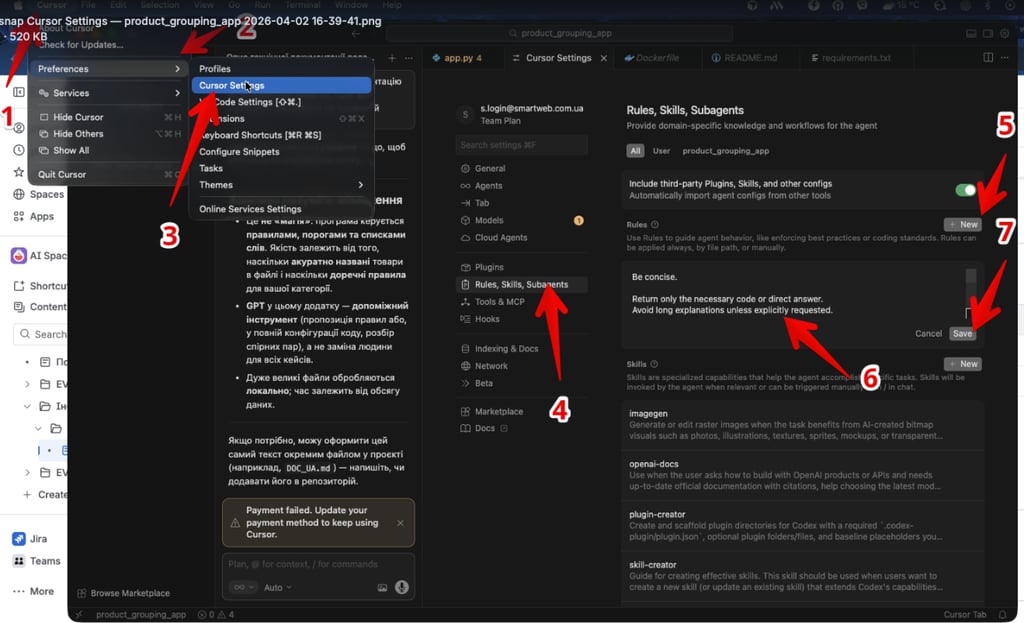
Task: Click the microphone voice input icon
Action: pyautogui.click(x=402, y=587)
